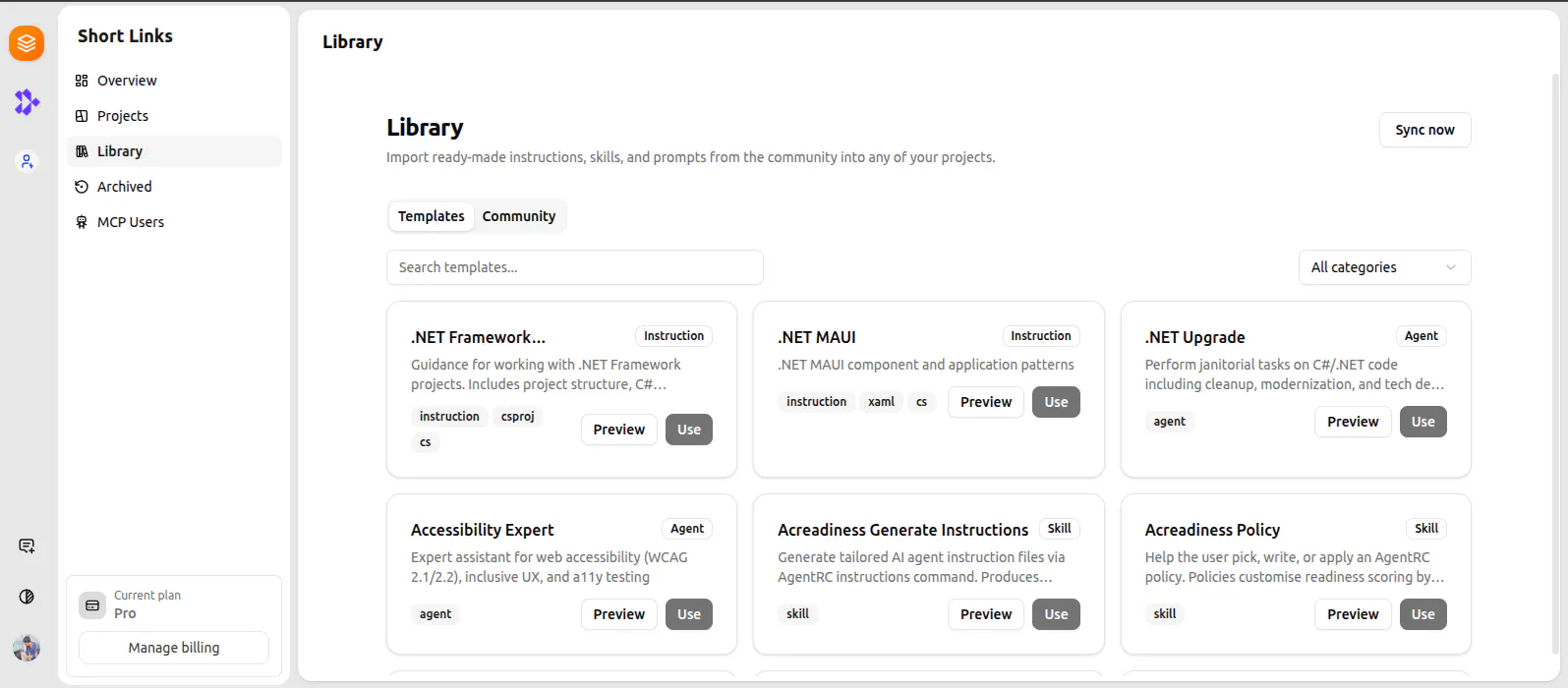Image resolution: width=1568 pixels, height=688 pixels.
Task: Click the MCP Users icon
Action: [82, 222]
